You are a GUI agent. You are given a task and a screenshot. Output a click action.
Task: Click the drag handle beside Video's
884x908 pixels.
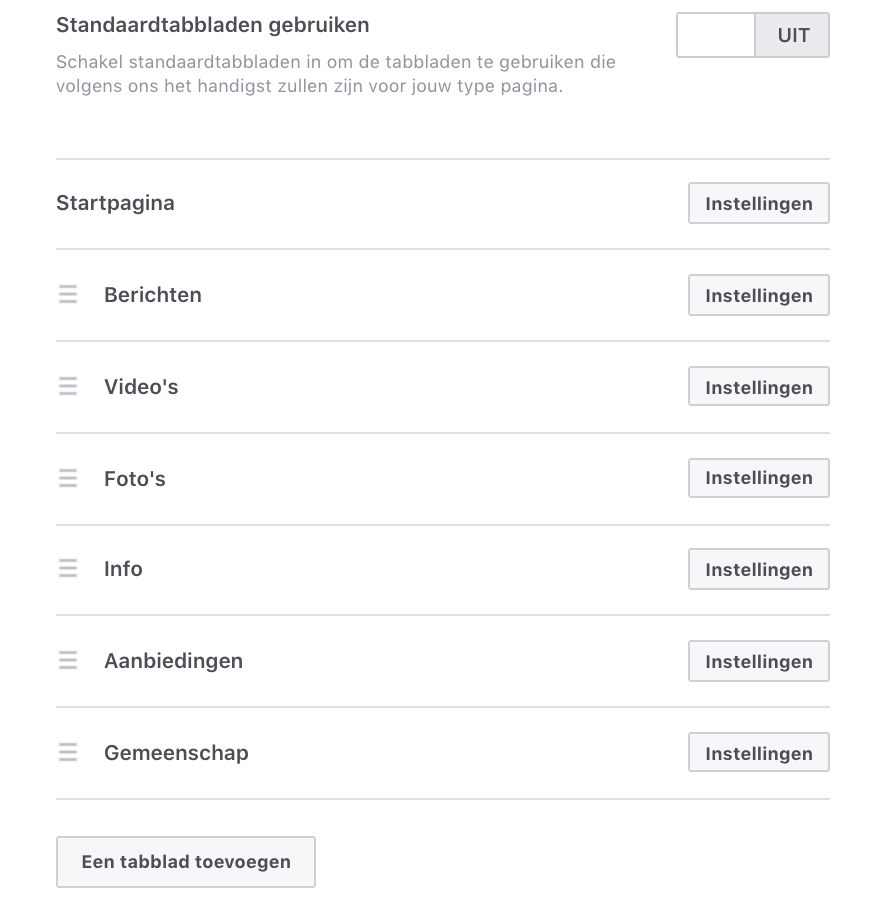click(x=68, y=386)
